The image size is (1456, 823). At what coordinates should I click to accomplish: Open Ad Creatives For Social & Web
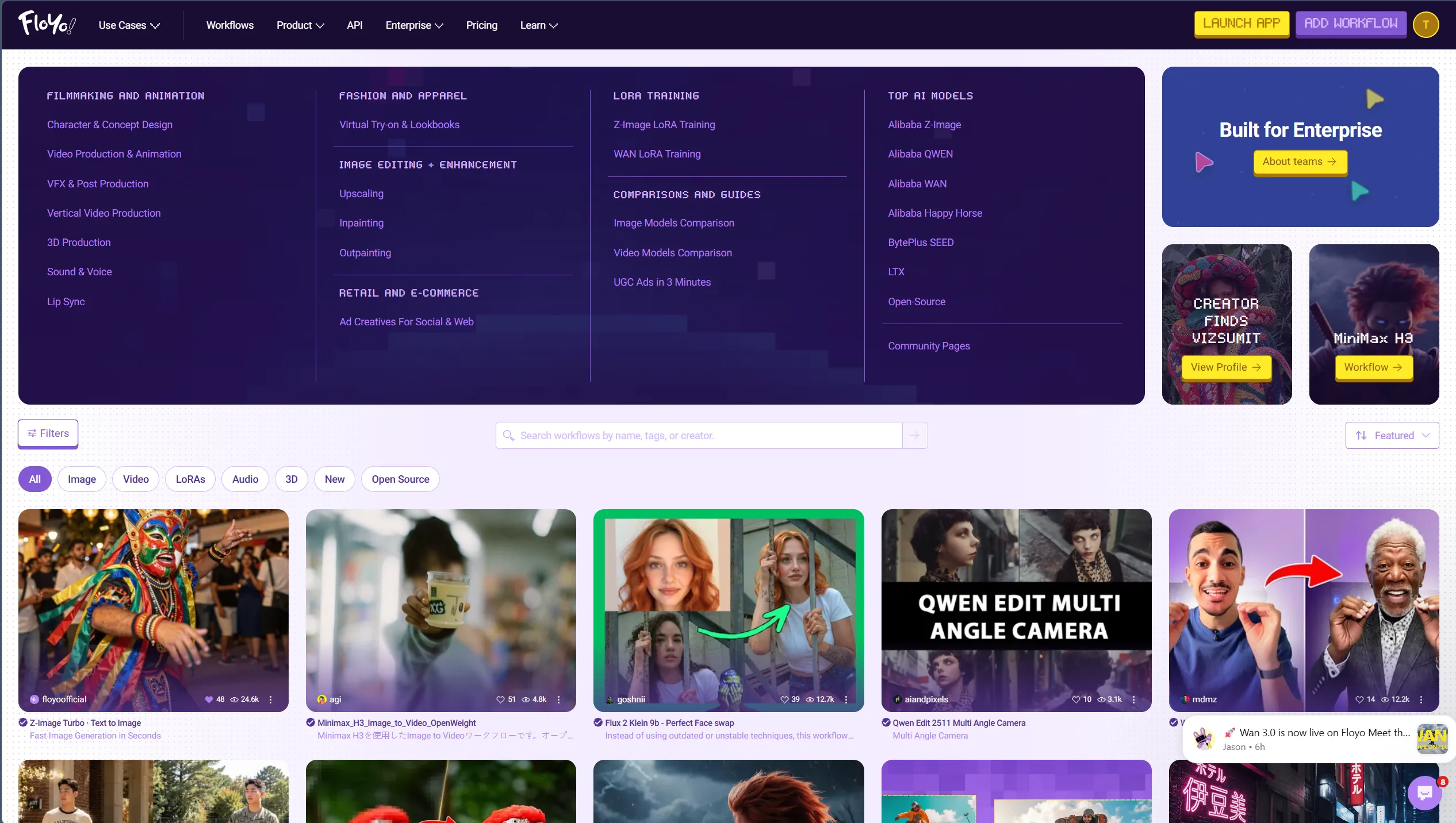[407, 322]
